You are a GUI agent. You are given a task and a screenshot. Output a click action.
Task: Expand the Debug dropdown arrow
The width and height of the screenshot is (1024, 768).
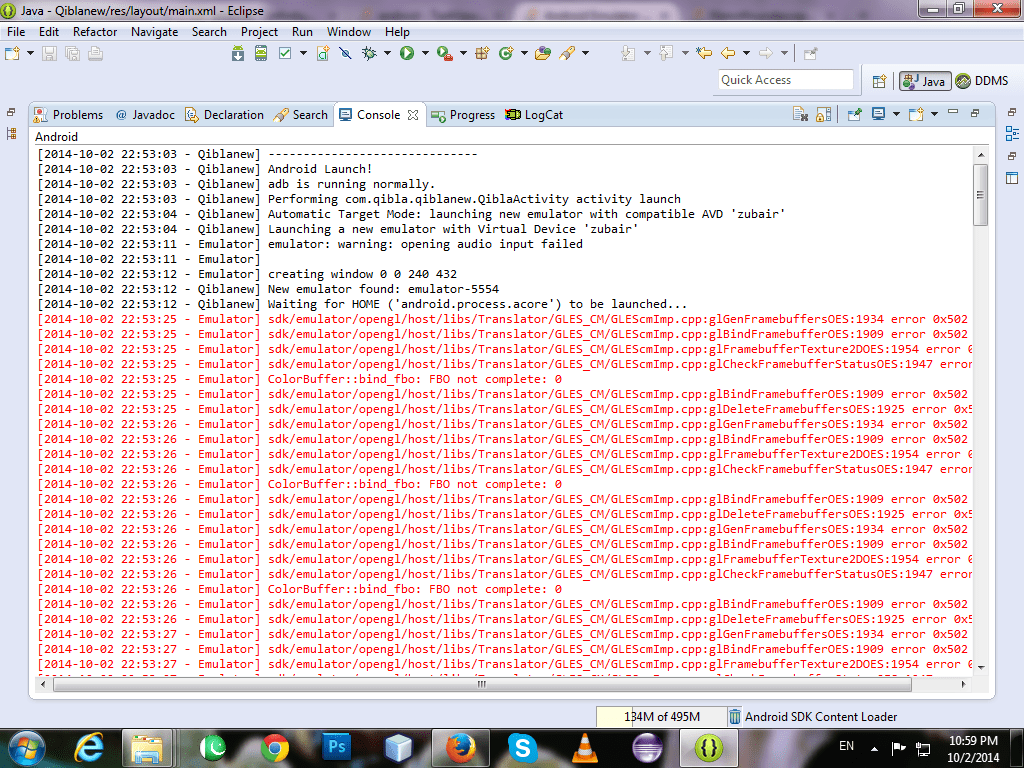pyautogui.click(x=387, y=54)
